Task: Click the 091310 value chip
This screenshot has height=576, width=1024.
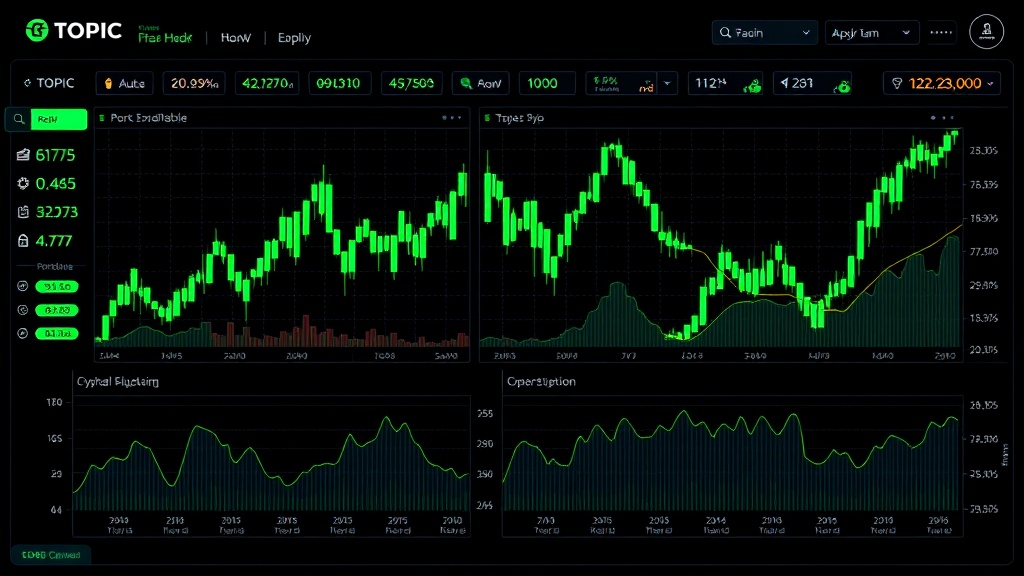Action: (338, 84)
